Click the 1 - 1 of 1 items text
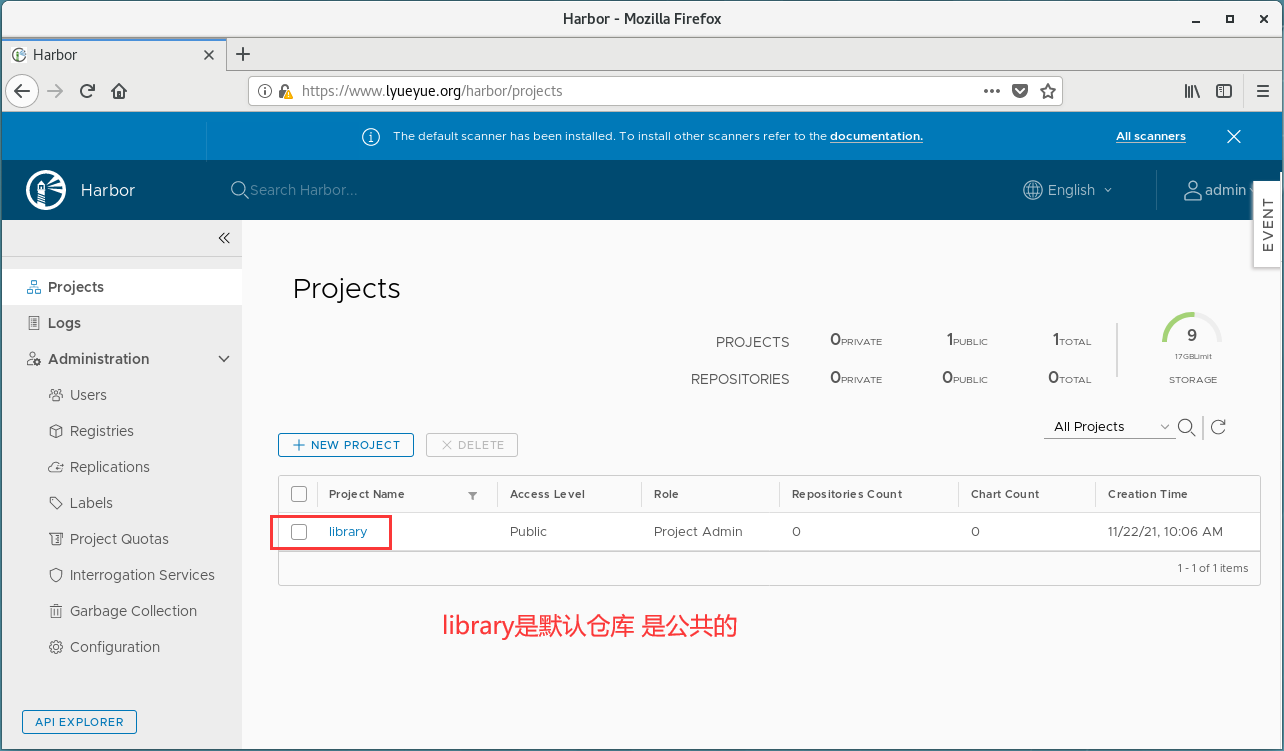Image resolution: width=1284 pixels, height=751 pixels. pos(1213,568)
